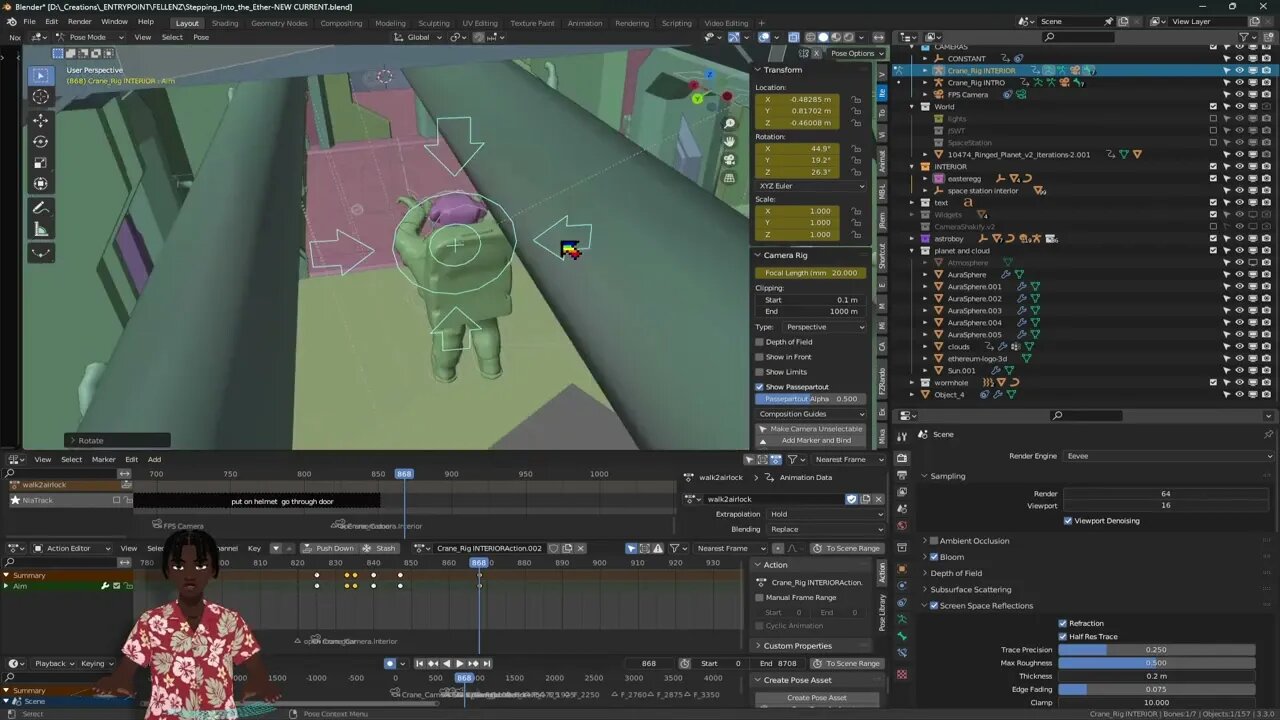Expand Composition Guides dropdown
Image resolution: width=1280 pixels, height=720 pixels.
tap(811, 414)
